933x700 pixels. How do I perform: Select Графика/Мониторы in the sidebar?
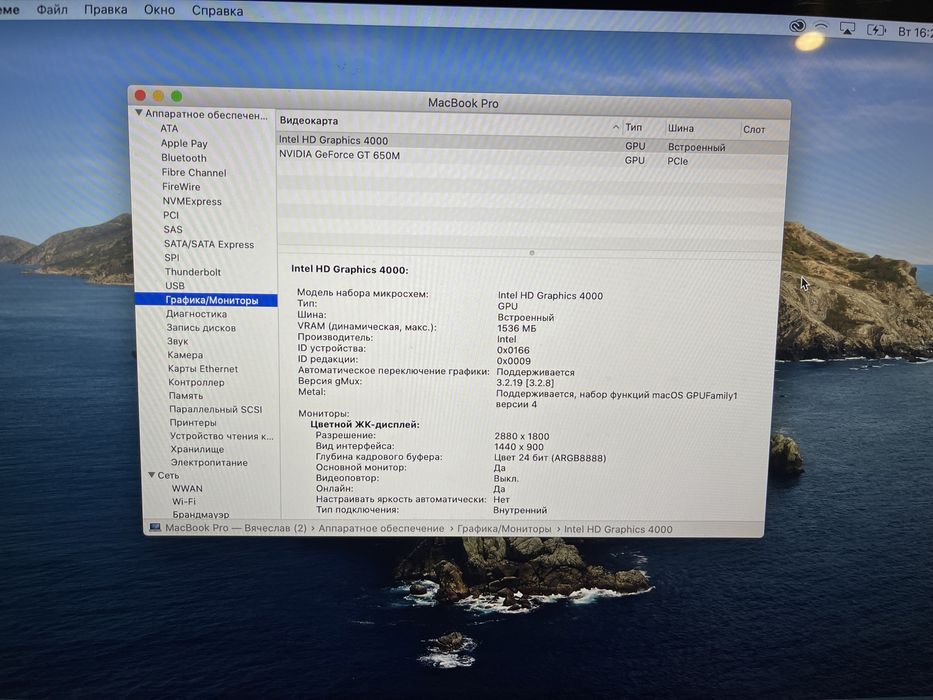click(x=206, y=300)
